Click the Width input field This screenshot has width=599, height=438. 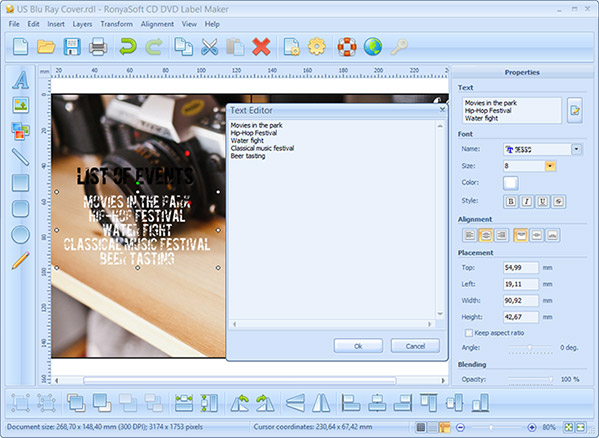[521, 301]
